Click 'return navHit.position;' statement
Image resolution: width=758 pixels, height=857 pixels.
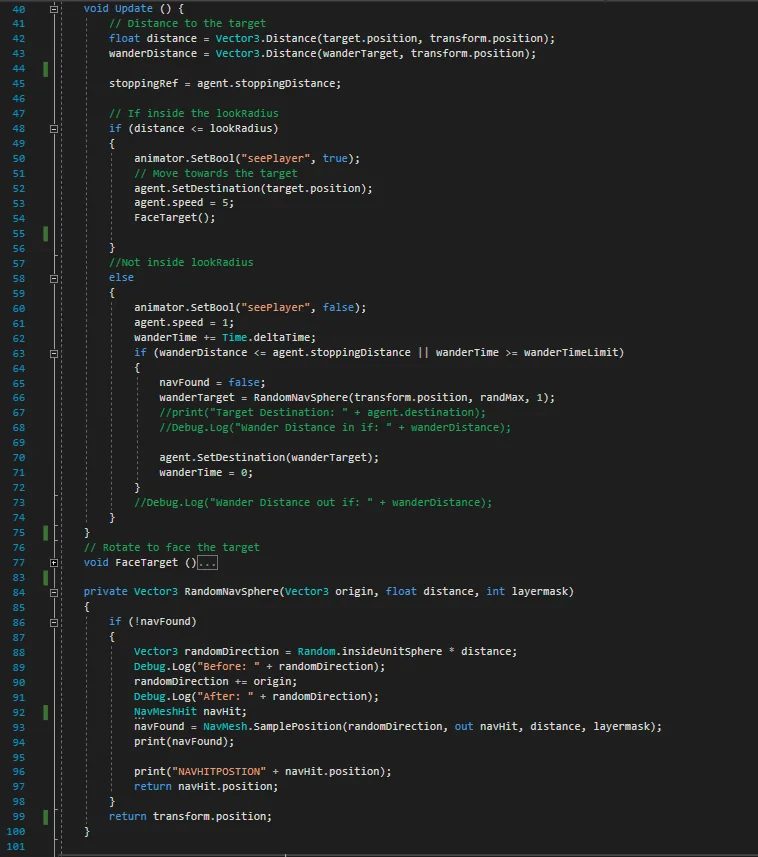click(x=206, y=786)
